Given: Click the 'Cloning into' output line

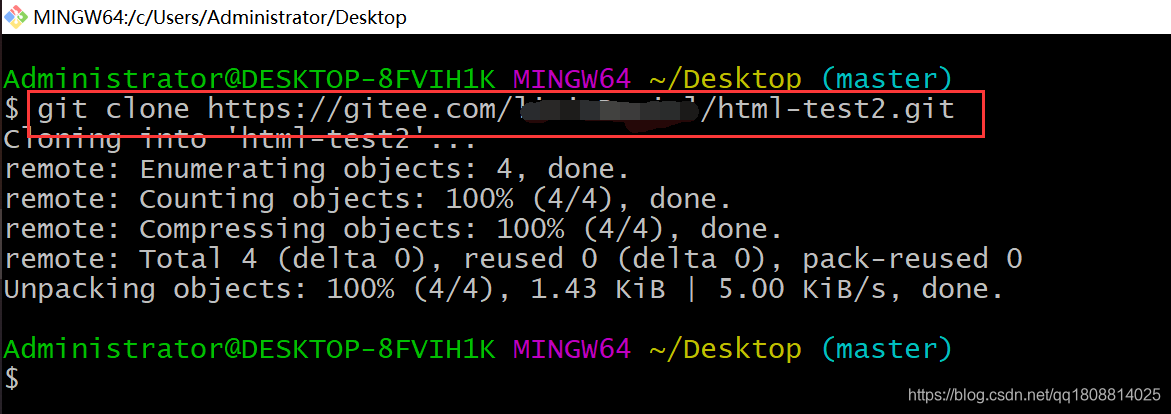Looking at the screenshot, I should pyautogui.click(x=240, y=140).
